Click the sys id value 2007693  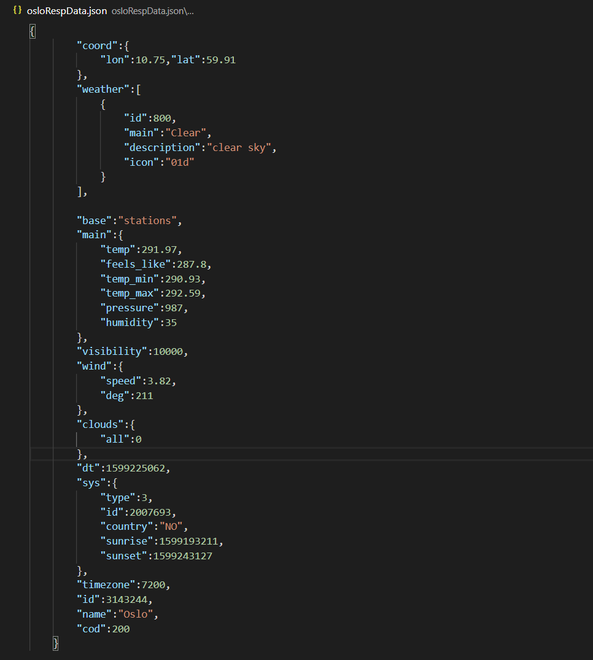150,512
